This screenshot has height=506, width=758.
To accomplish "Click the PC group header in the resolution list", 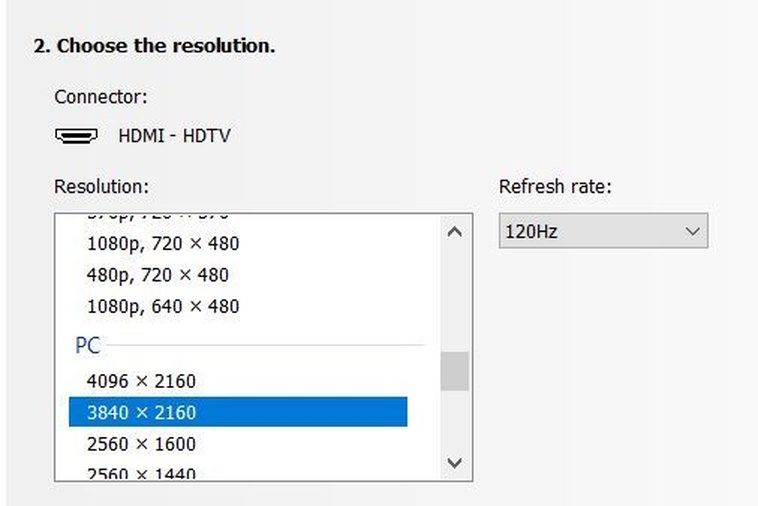I will [88, 346].
